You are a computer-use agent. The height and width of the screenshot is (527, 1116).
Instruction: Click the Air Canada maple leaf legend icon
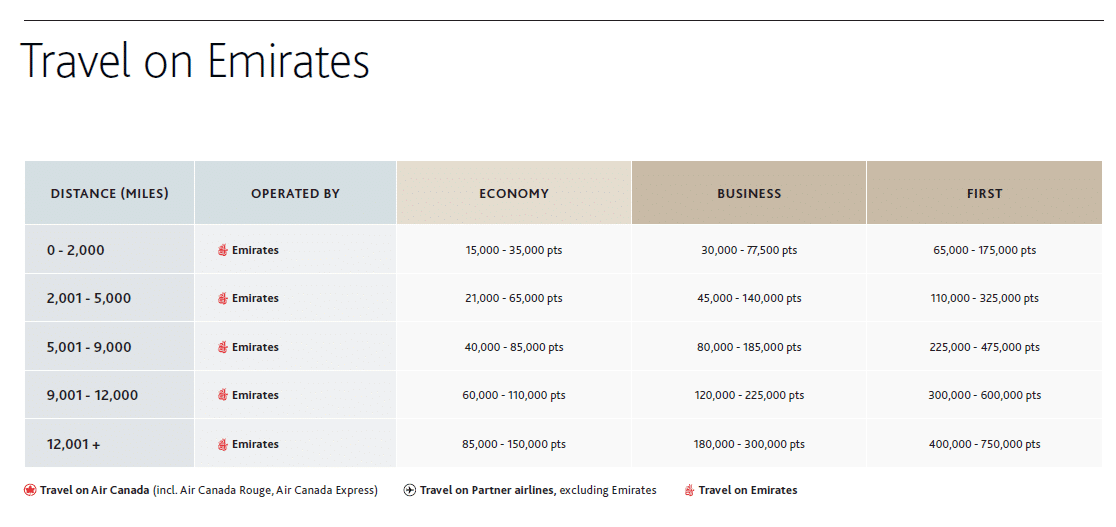pyautogui.click(x=29, y=490)
